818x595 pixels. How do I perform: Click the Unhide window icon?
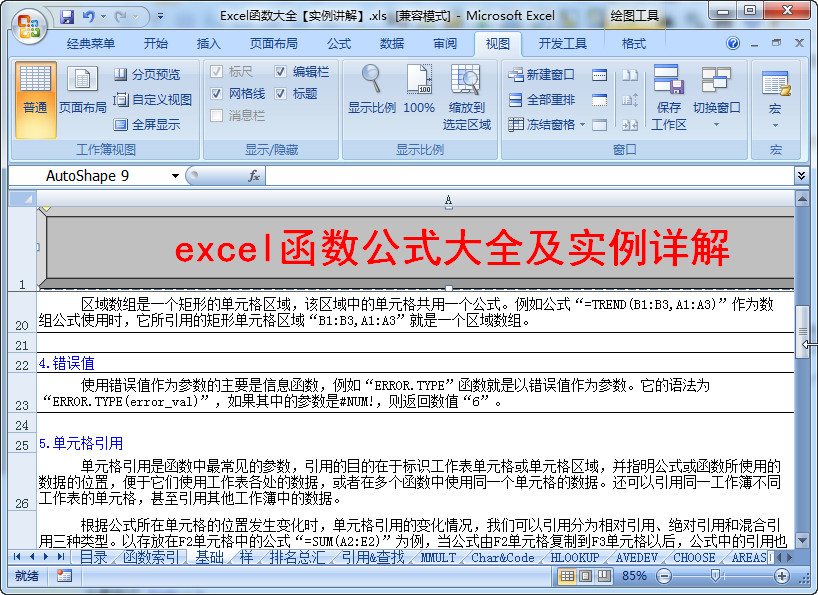click(599, 125)
